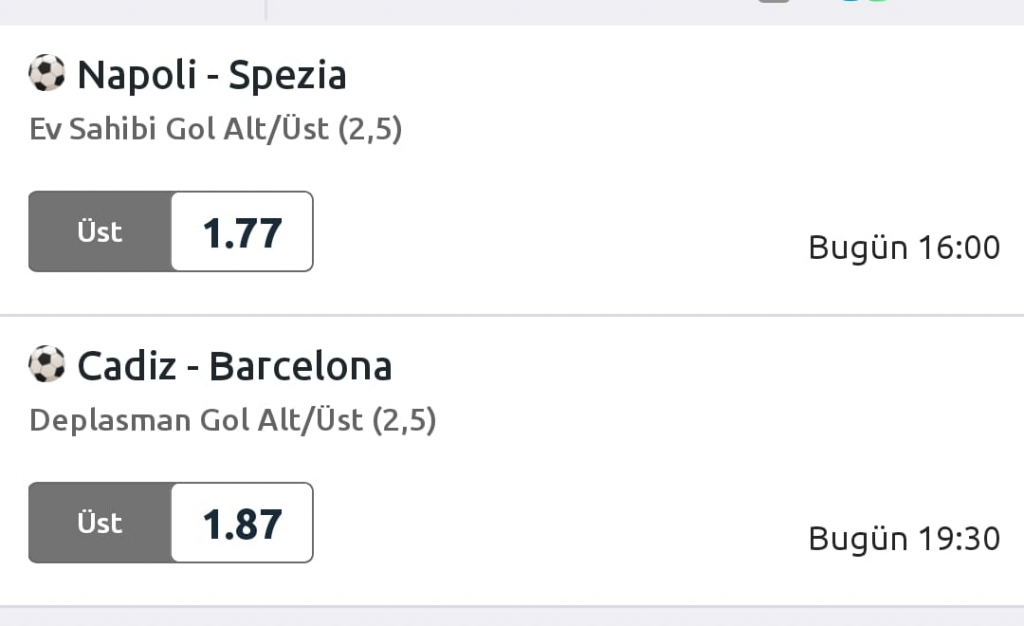Tap the blue circular icon at top edge
The height and width of the screenshot is (626, 1024).
(x=850, y=2)
